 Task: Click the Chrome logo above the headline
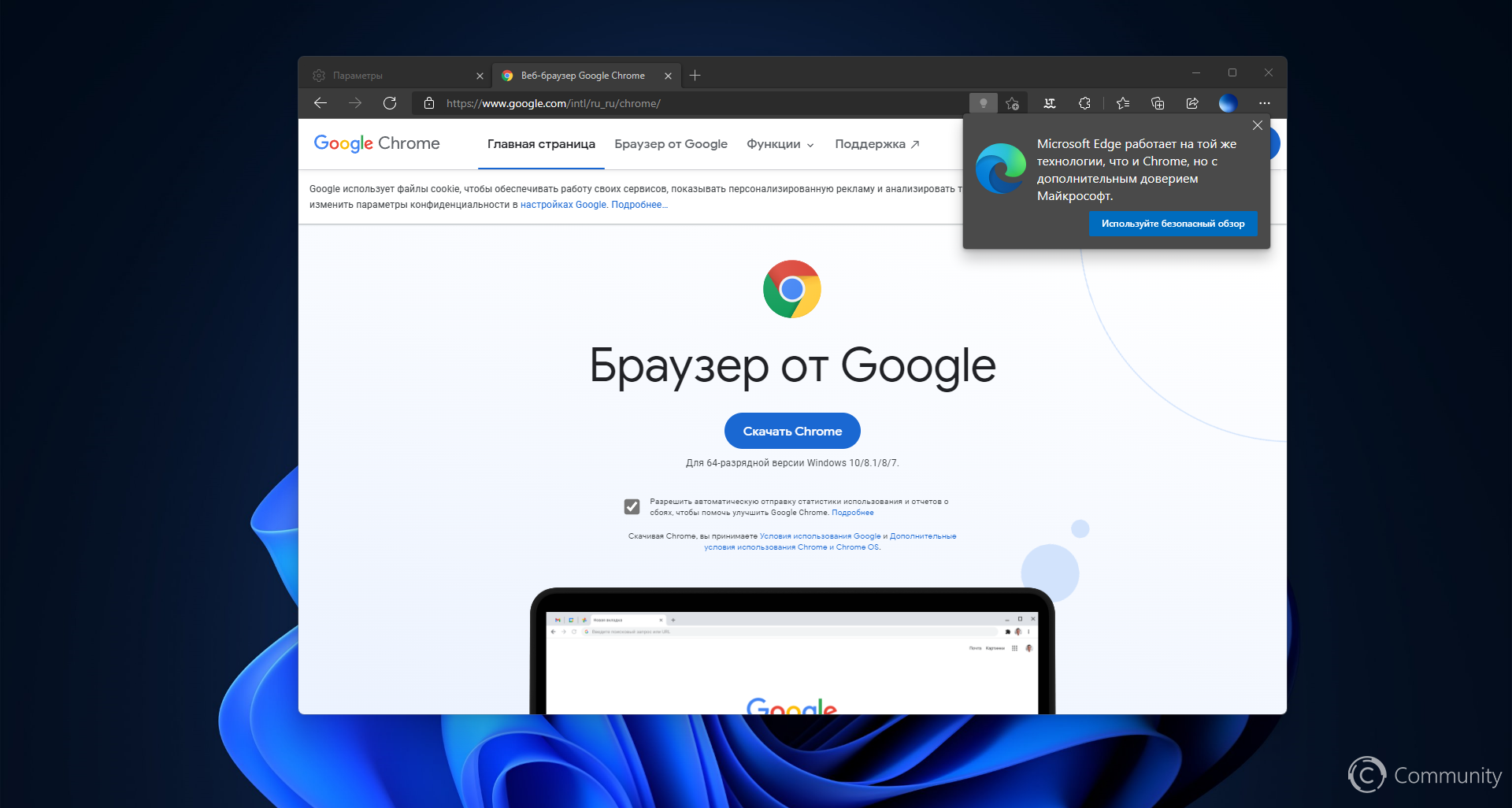coord(792,289)
